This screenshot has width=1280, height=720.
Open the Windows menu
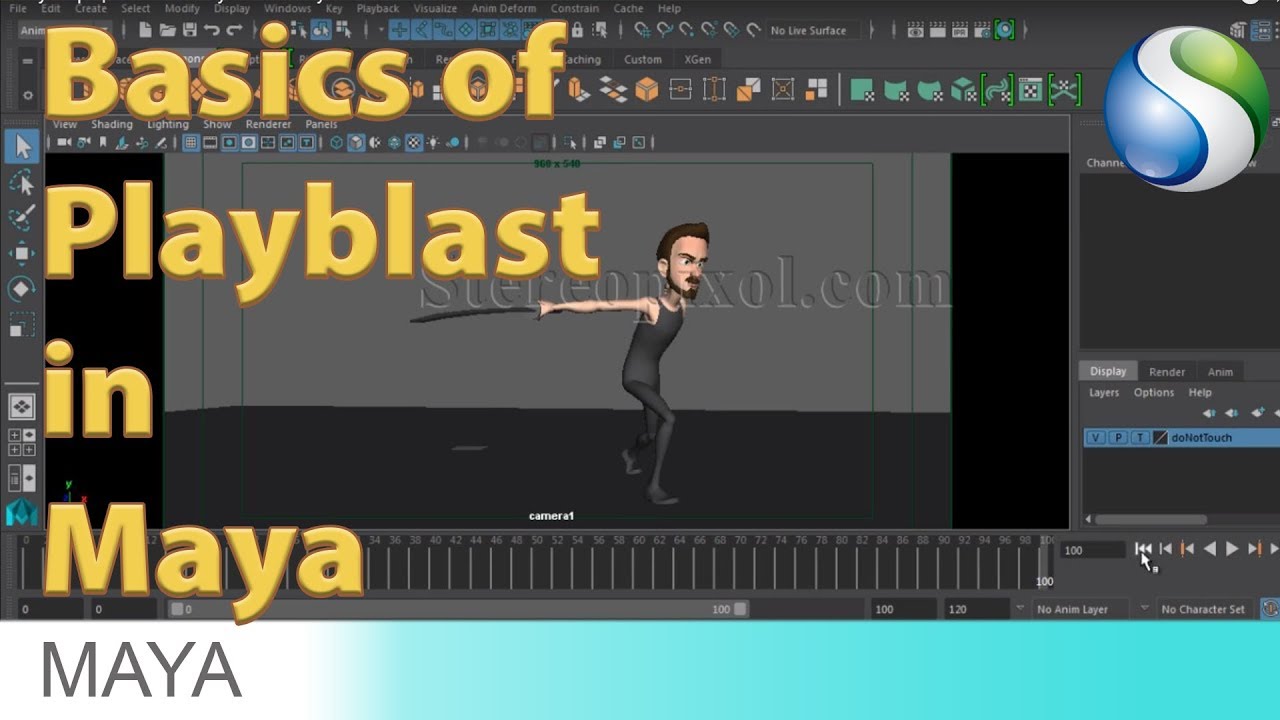coord(288,8)
